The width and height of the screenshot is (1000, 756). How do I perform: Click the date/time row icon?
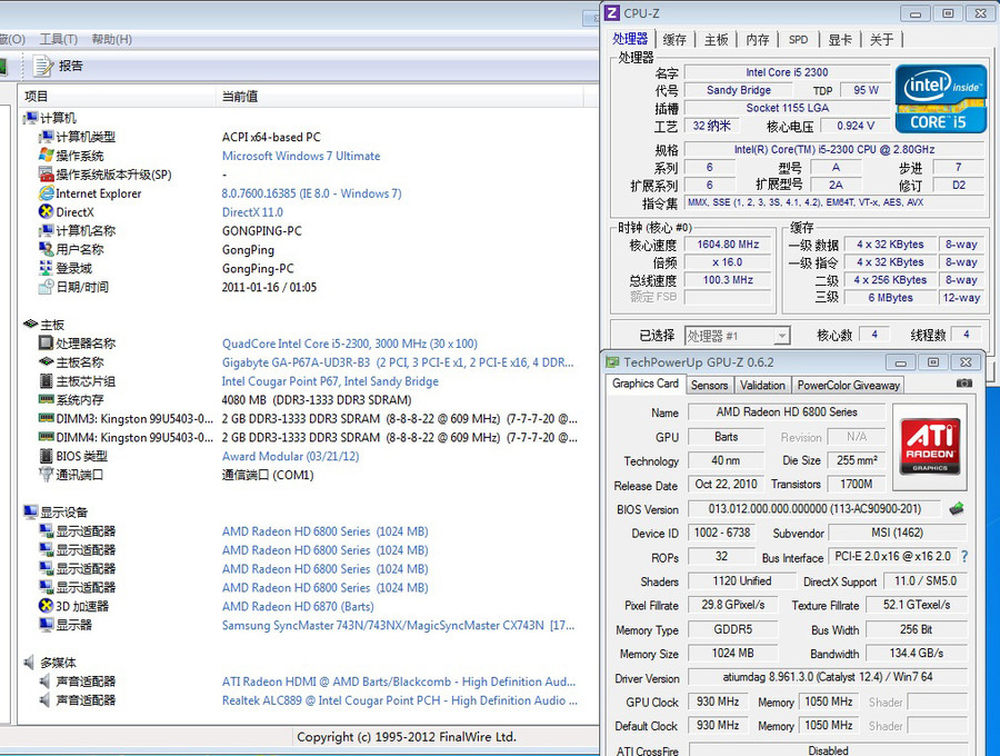pyautogui.click(x=46, y=286)
